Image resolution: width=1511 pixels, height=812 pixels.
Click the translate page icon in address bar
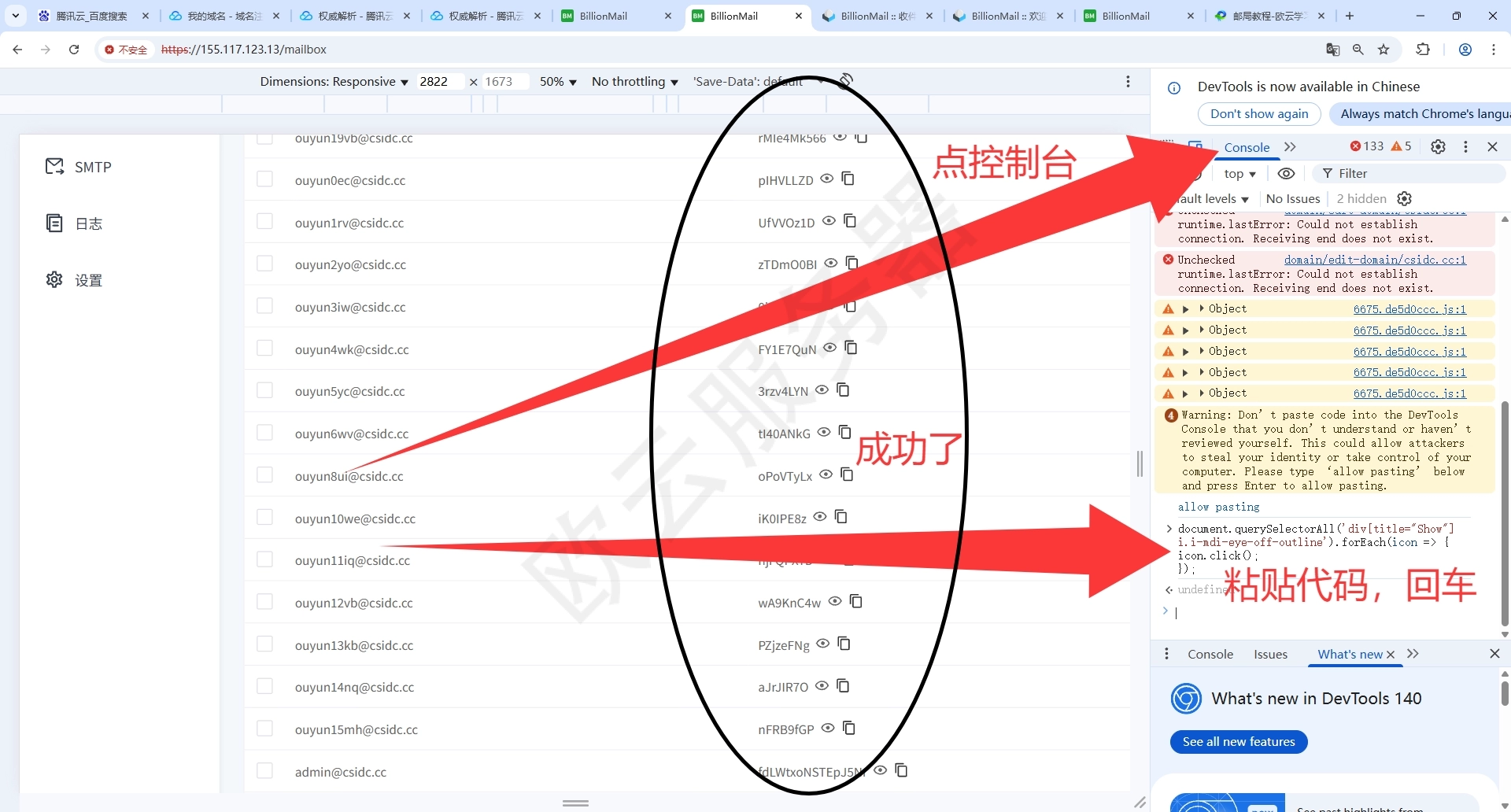pyautogui.click(x=1332, y=49)
